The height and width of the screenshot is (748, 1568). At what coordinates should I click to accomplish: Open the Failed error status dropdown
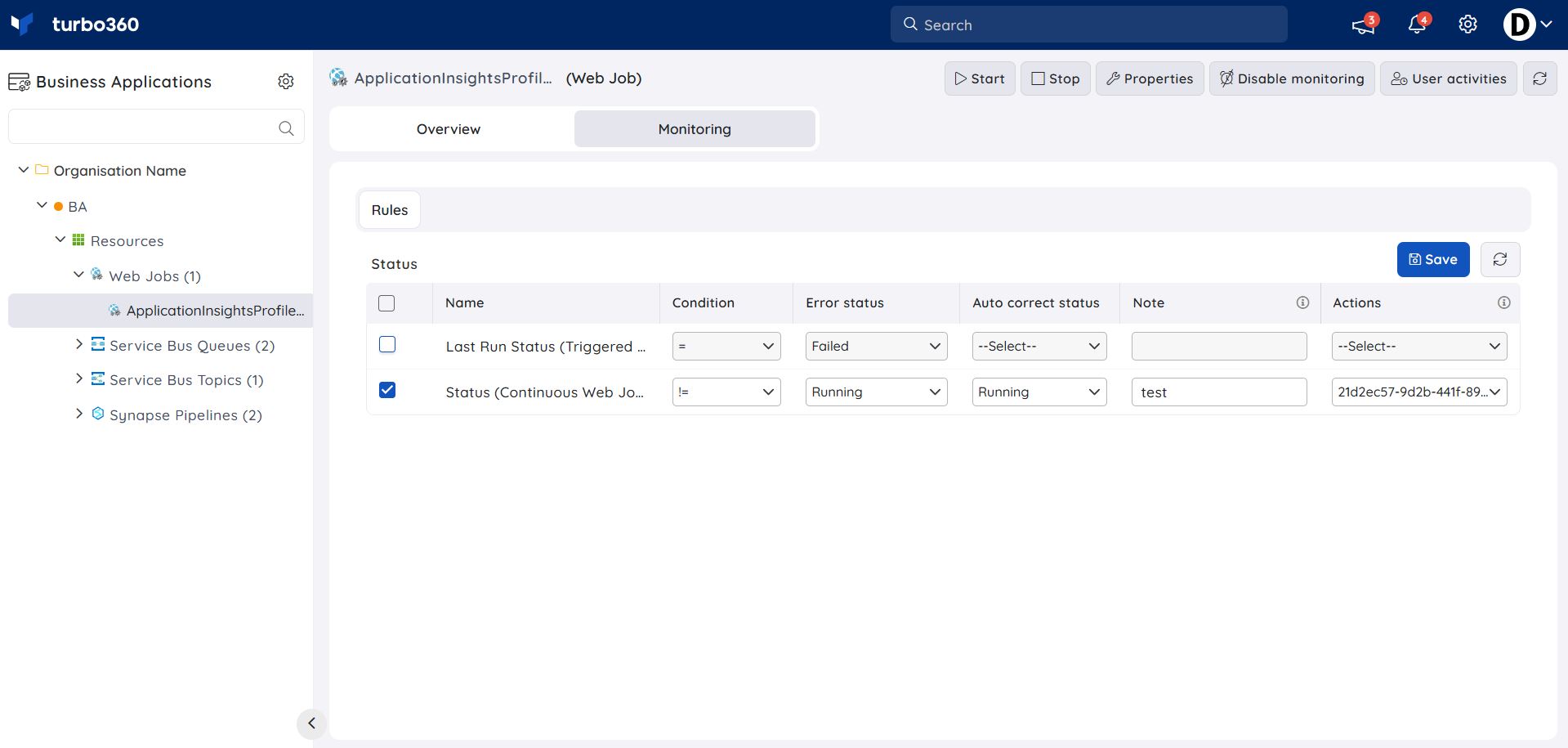click(876, 346)
